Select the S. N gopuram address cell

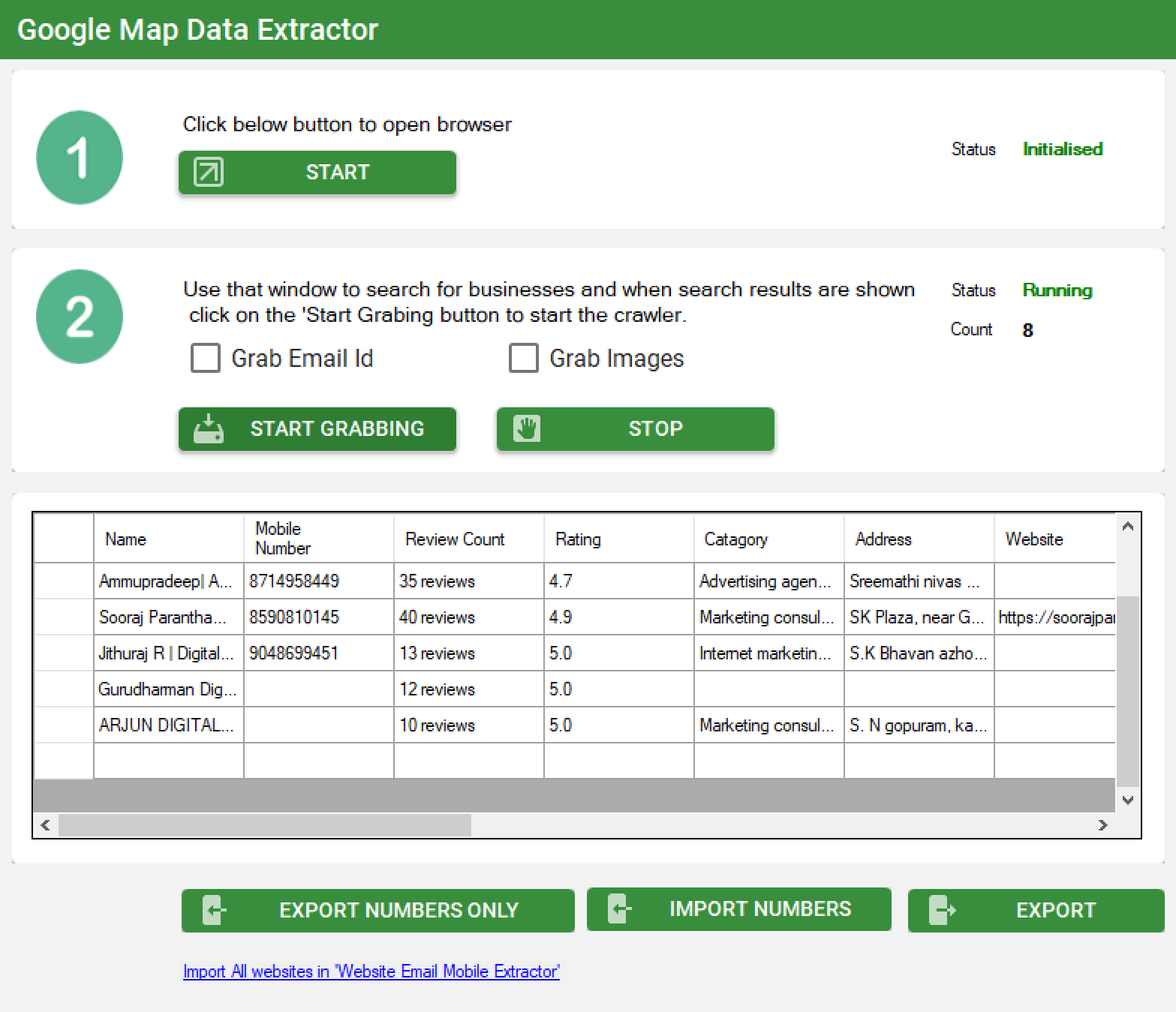click(x=919, y=725)
